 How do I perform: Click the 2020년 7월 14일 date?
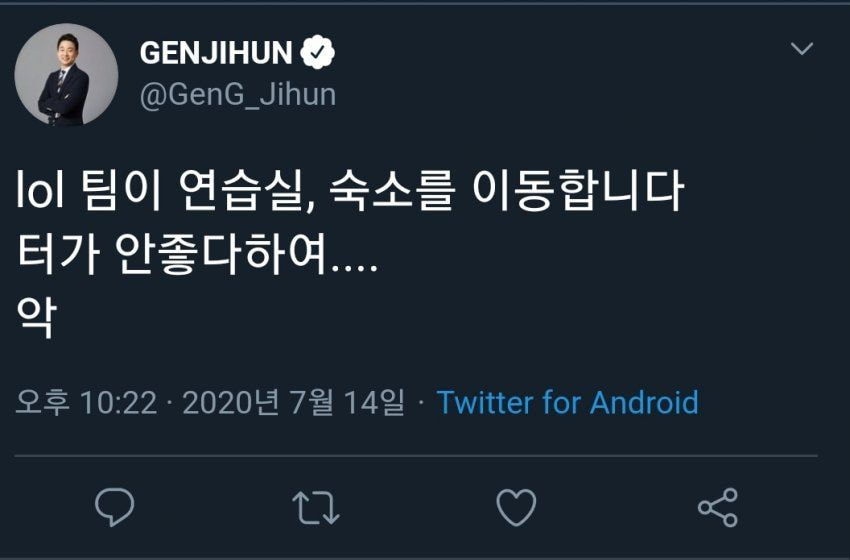click(x=294, y=403)
